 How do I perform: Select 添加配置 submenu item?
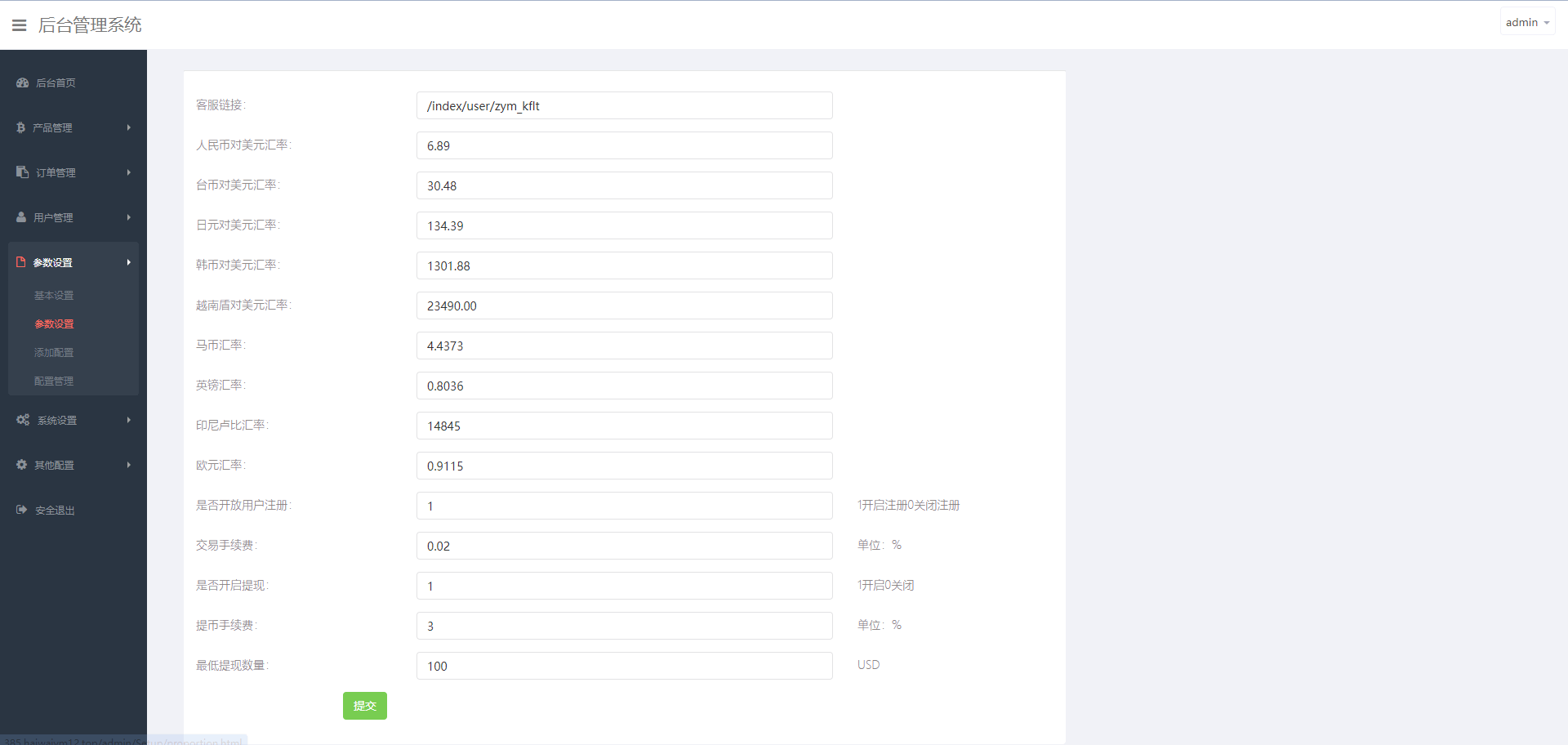click(x=54, y=353)
